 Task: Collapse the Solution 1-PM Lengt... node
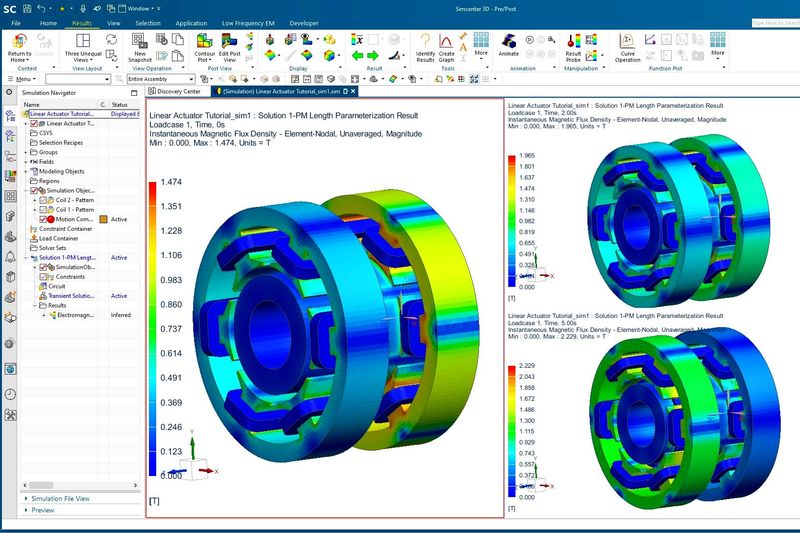[26, 258]
